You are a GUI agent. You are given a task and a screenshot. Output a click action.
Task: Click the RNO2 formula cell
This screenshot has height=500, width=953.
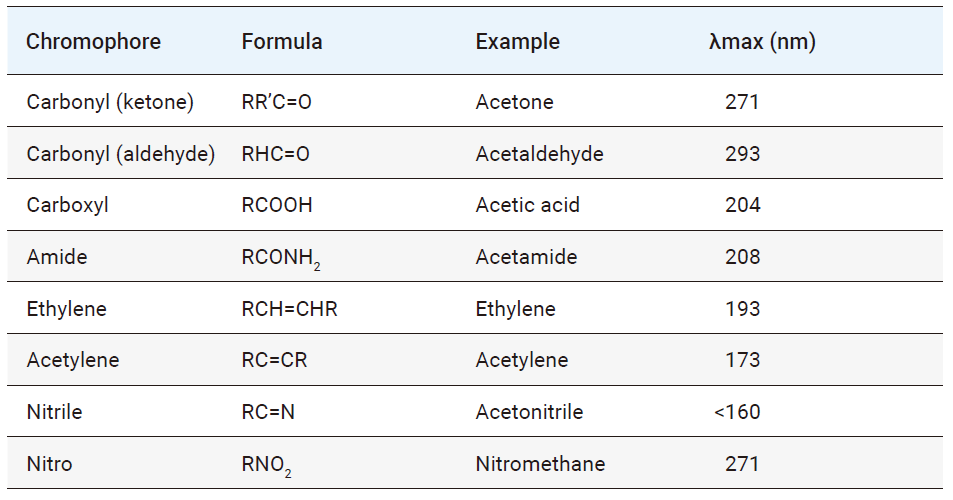click(x=267, y=465)
